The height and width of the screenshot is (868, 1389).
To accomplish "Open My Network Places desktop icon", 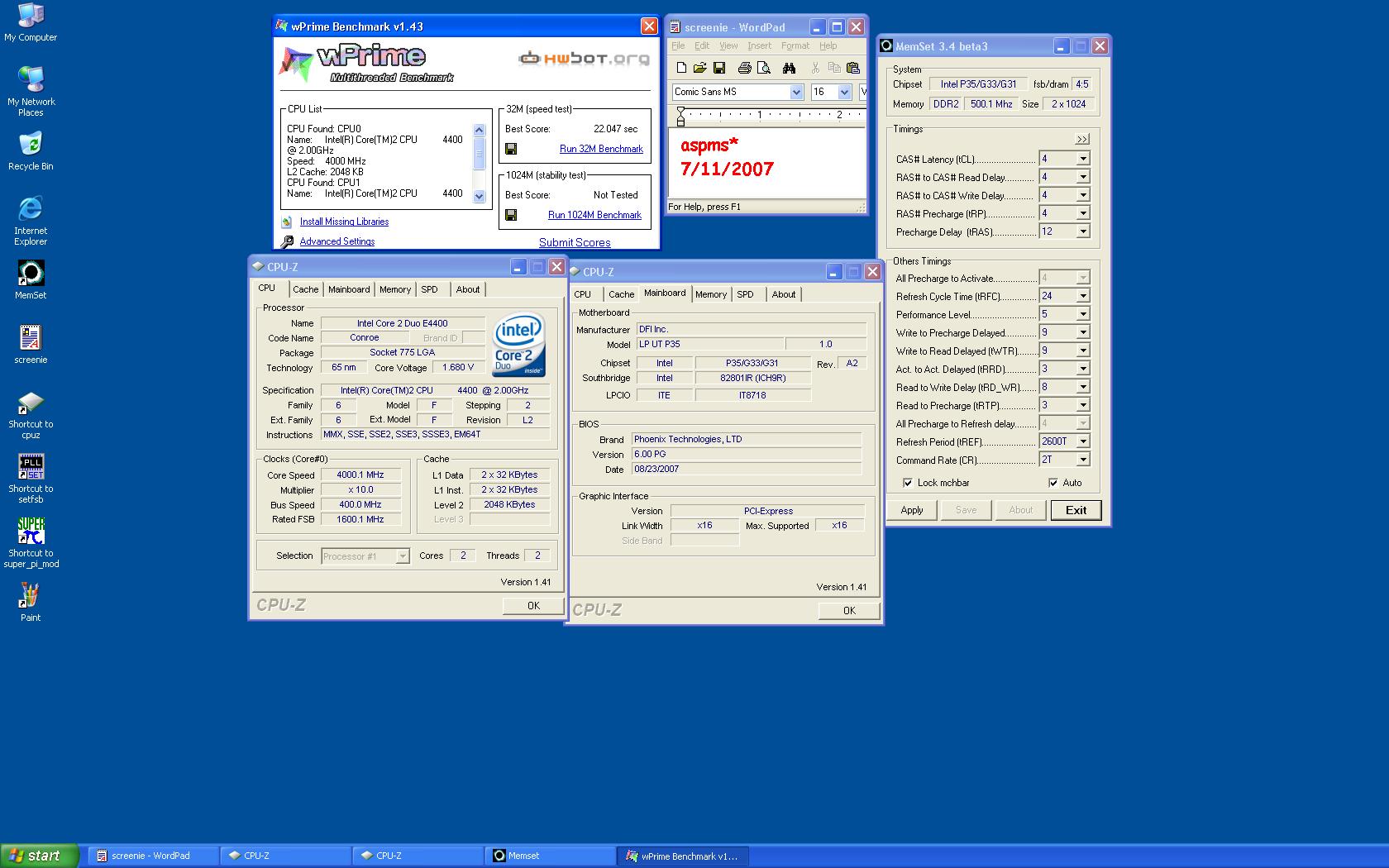I will point(31,91).
